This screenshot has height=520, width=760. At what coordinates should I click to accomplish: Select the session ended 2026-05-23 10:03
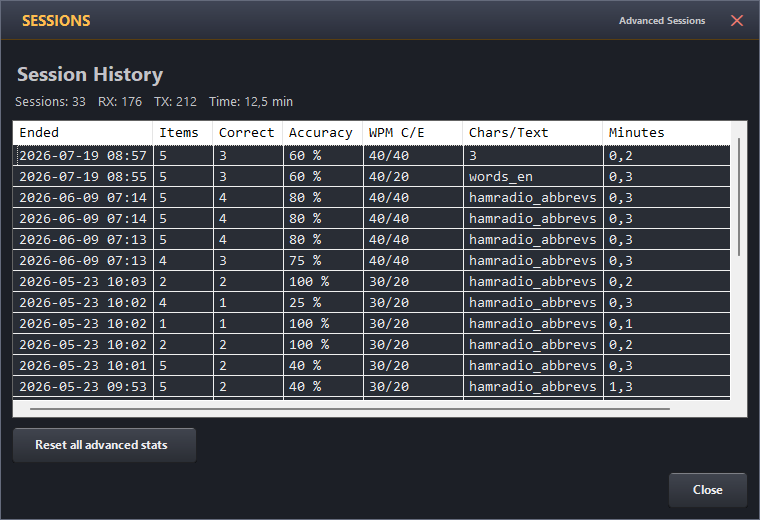pyautogui.click(x=372, y=282)
